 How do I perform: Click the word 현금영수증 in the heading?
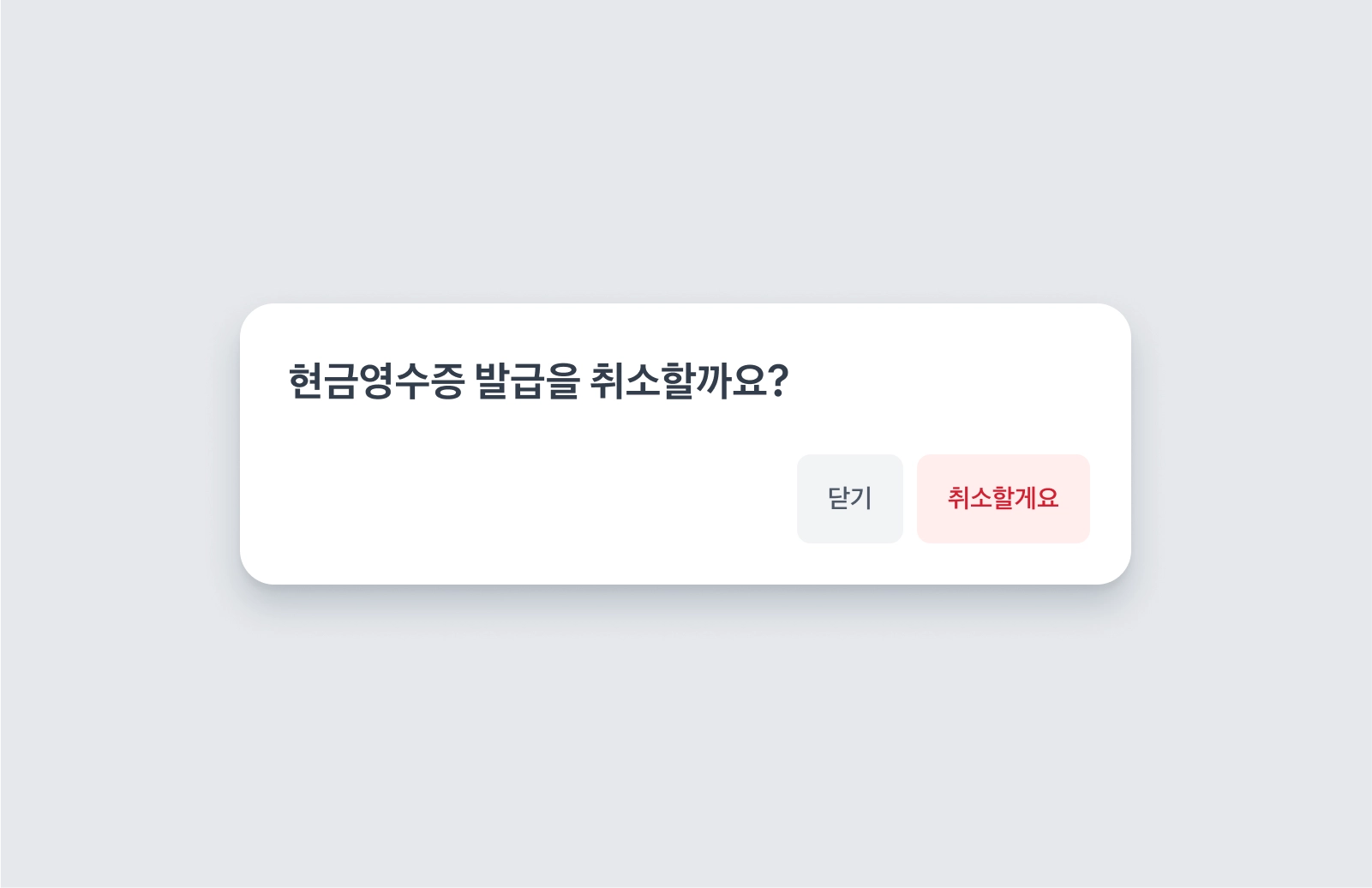(376, 381)
